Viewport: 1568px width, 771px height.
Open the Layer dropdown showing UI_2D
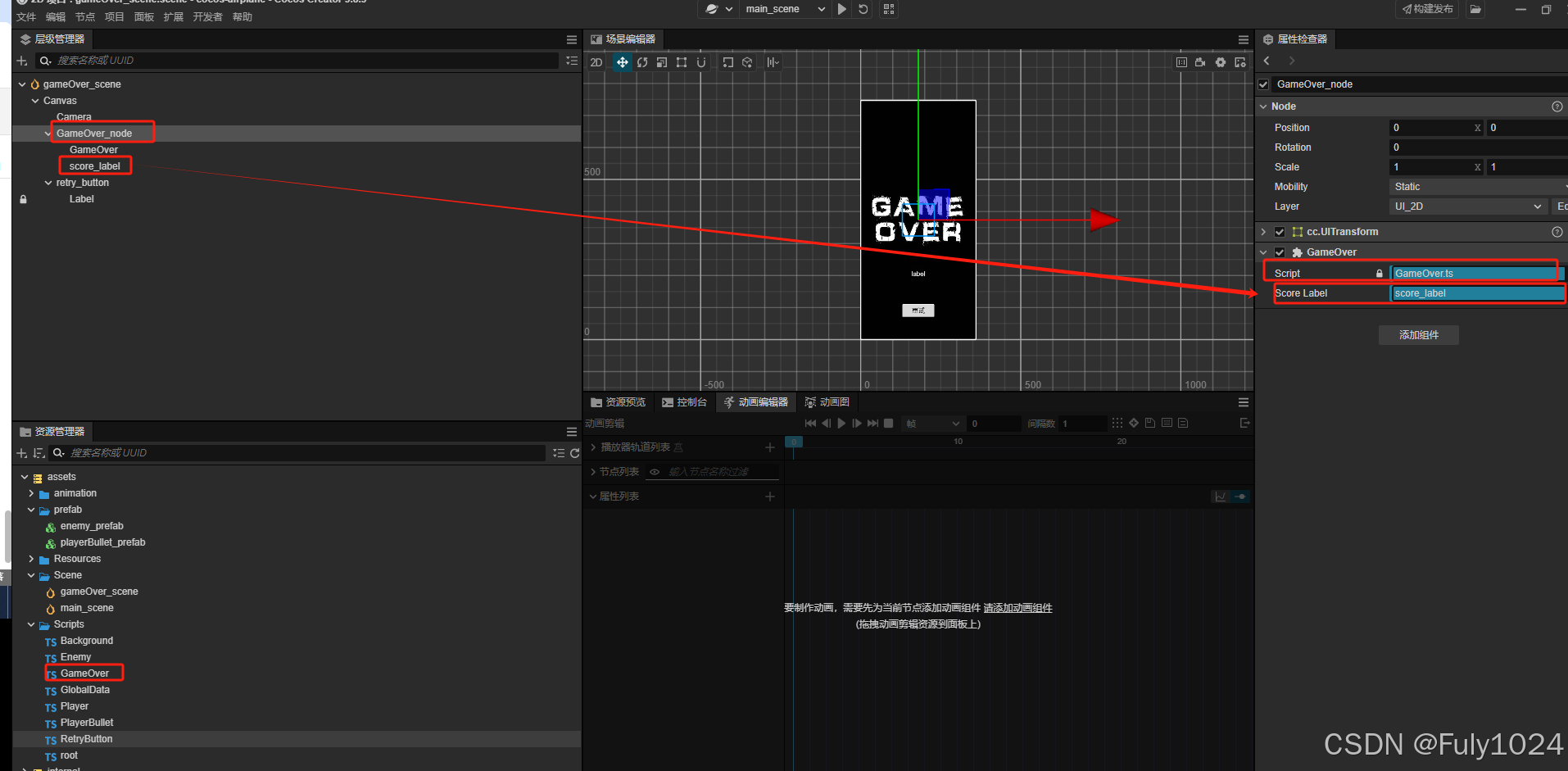click(x=1467, y=206)
